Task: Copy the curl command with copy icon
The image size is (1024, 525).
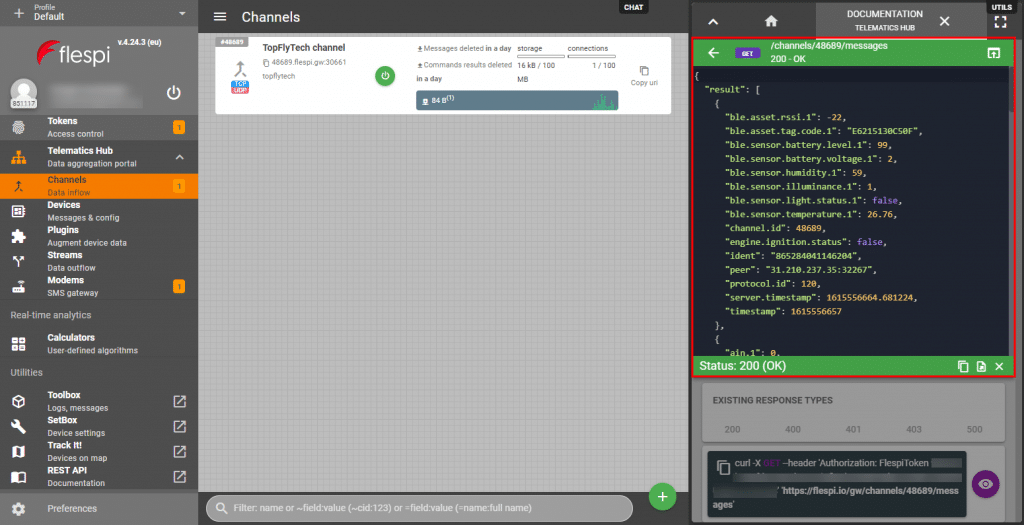Action: point(723,468)
